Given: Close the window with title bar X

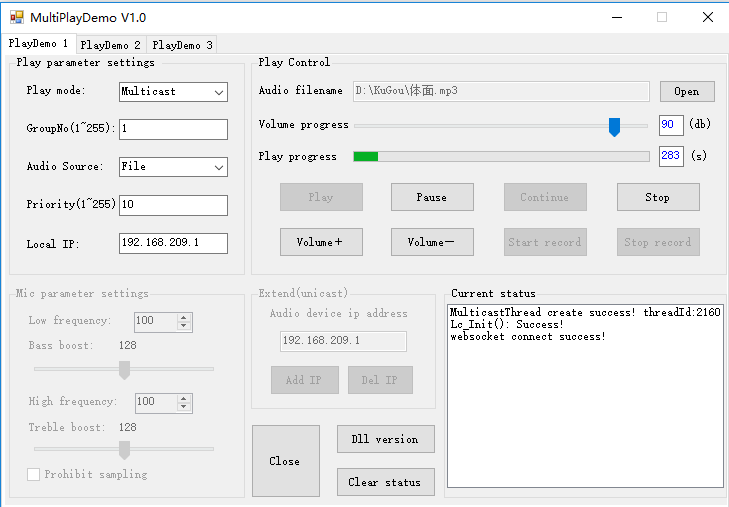Looking at the screenshot, I should [x=707, y=18].
